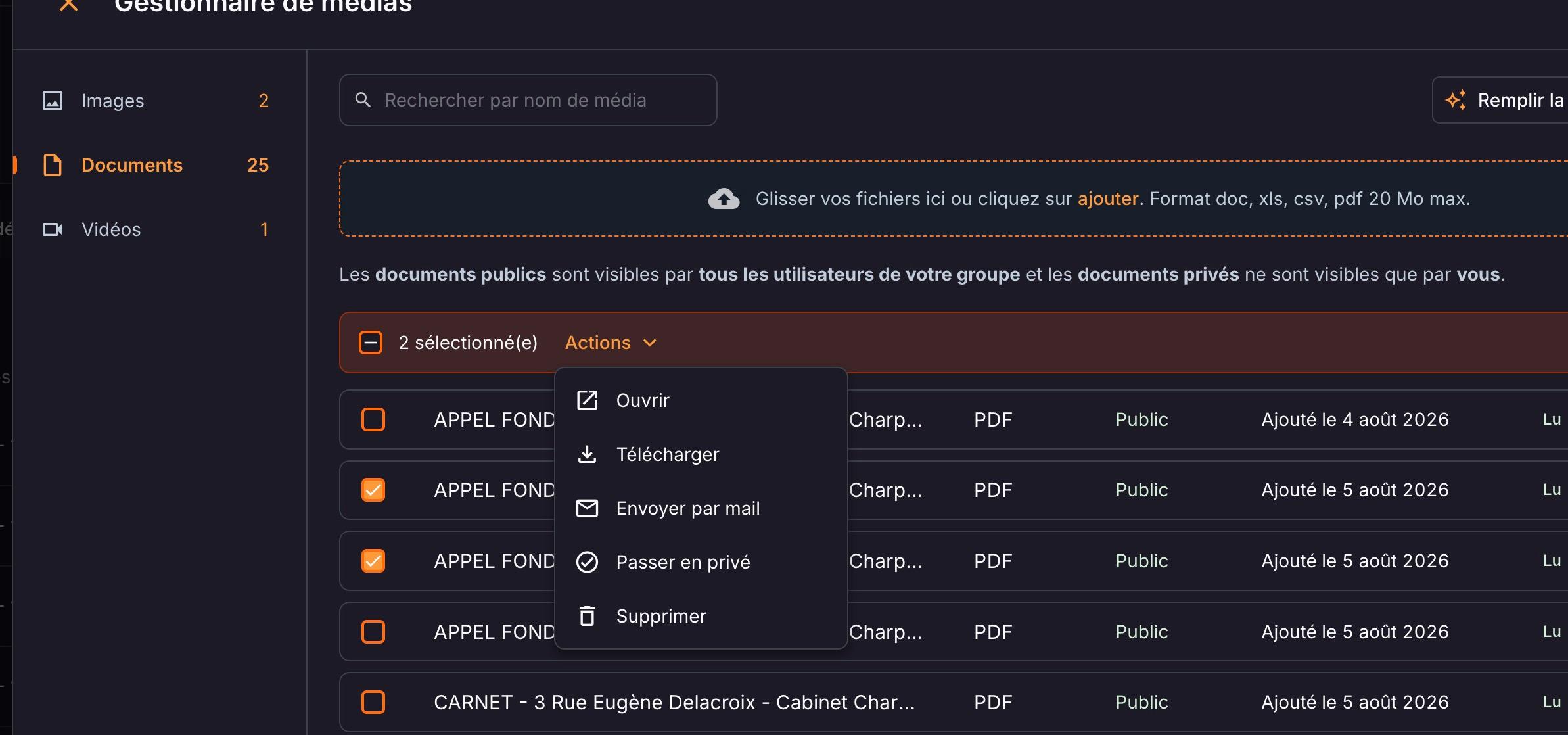Click the Vidéos camera icon
This screenshot has height=735, width=1568.
click(x=53, y=229)
